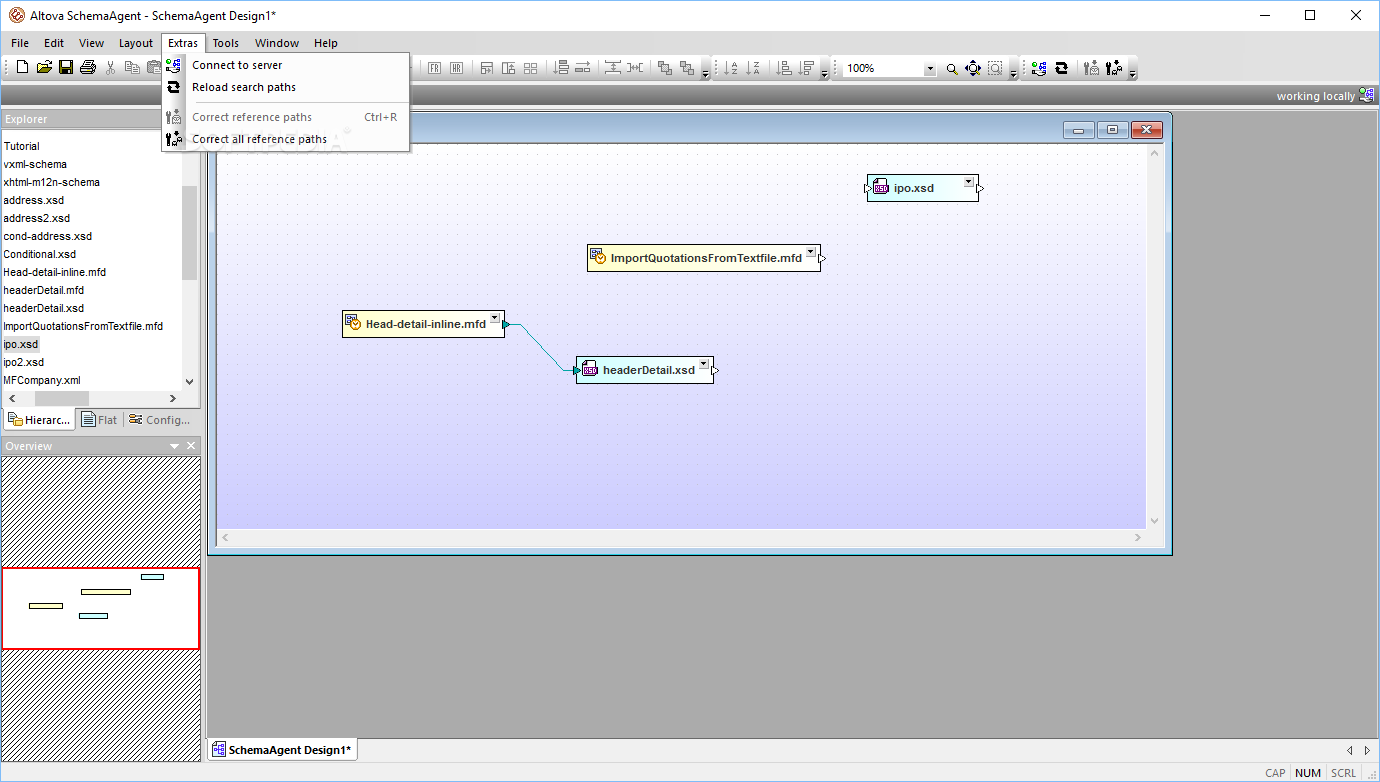Click the Open folder toolbar icon
The image size is (1380, 782).
coord(44,68)
